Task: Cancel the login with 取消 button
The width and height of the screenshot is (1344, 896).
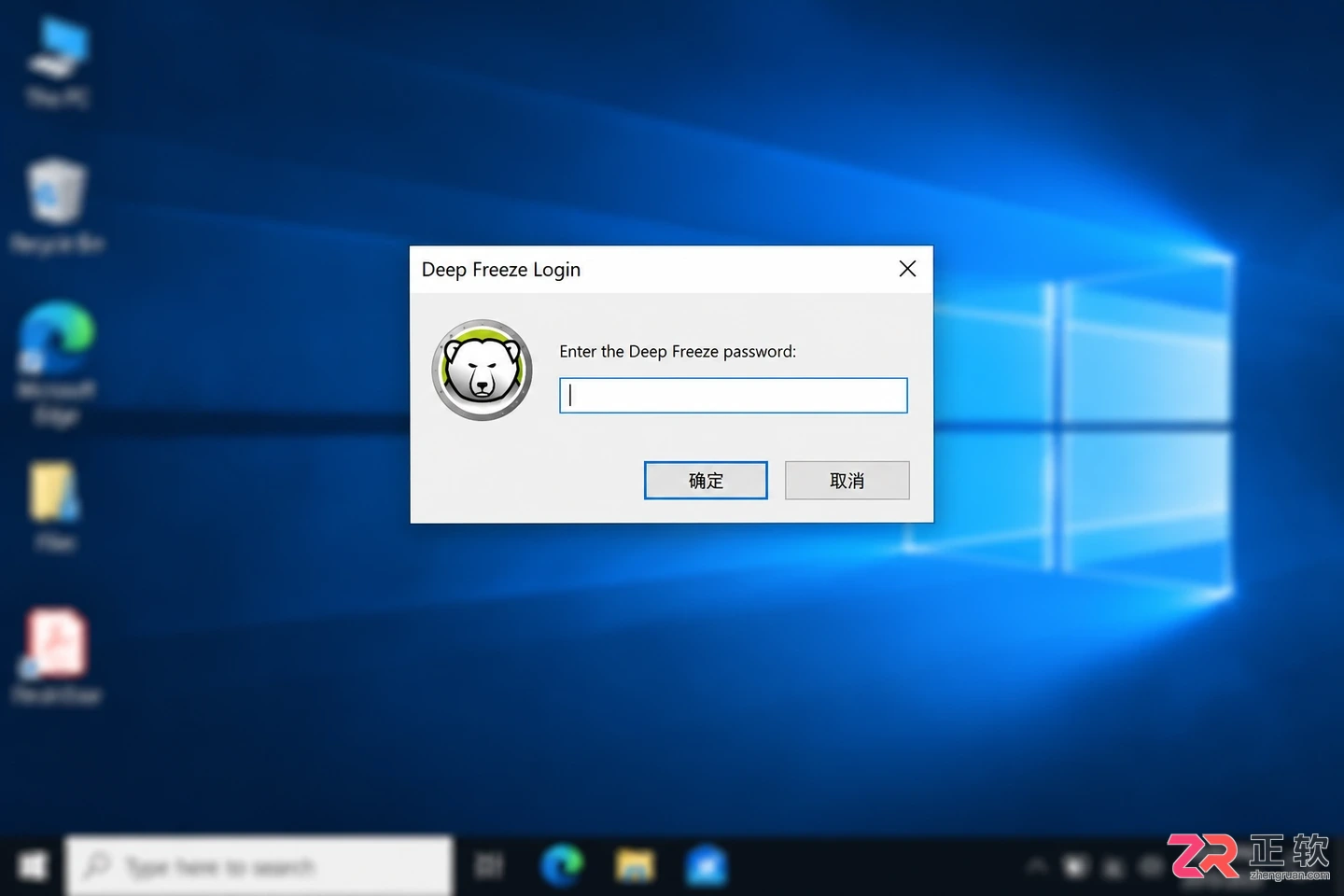Action: 847,480
